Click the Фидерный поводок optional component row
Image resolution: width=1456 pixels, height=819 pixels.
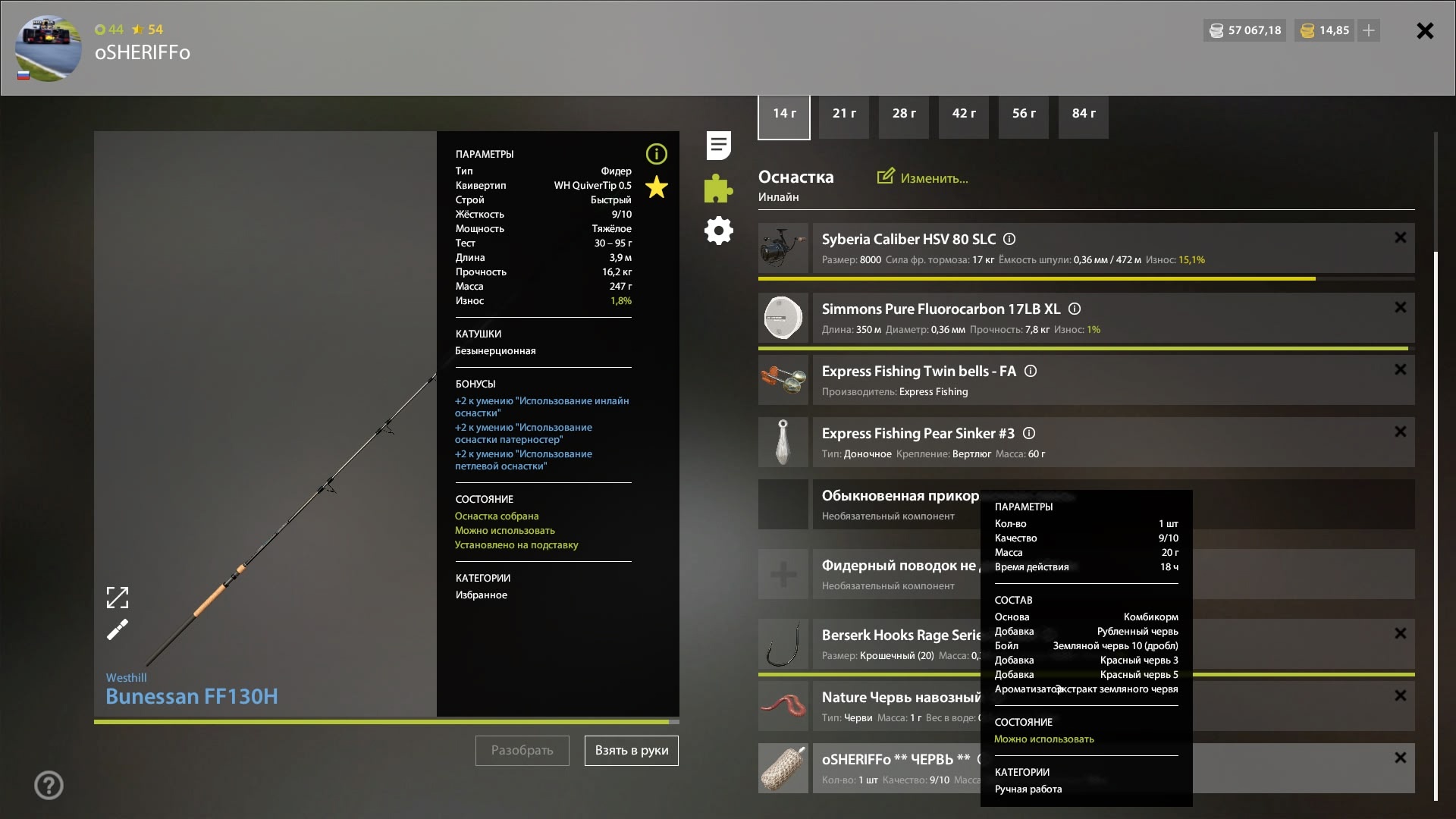click(1113, 574)
